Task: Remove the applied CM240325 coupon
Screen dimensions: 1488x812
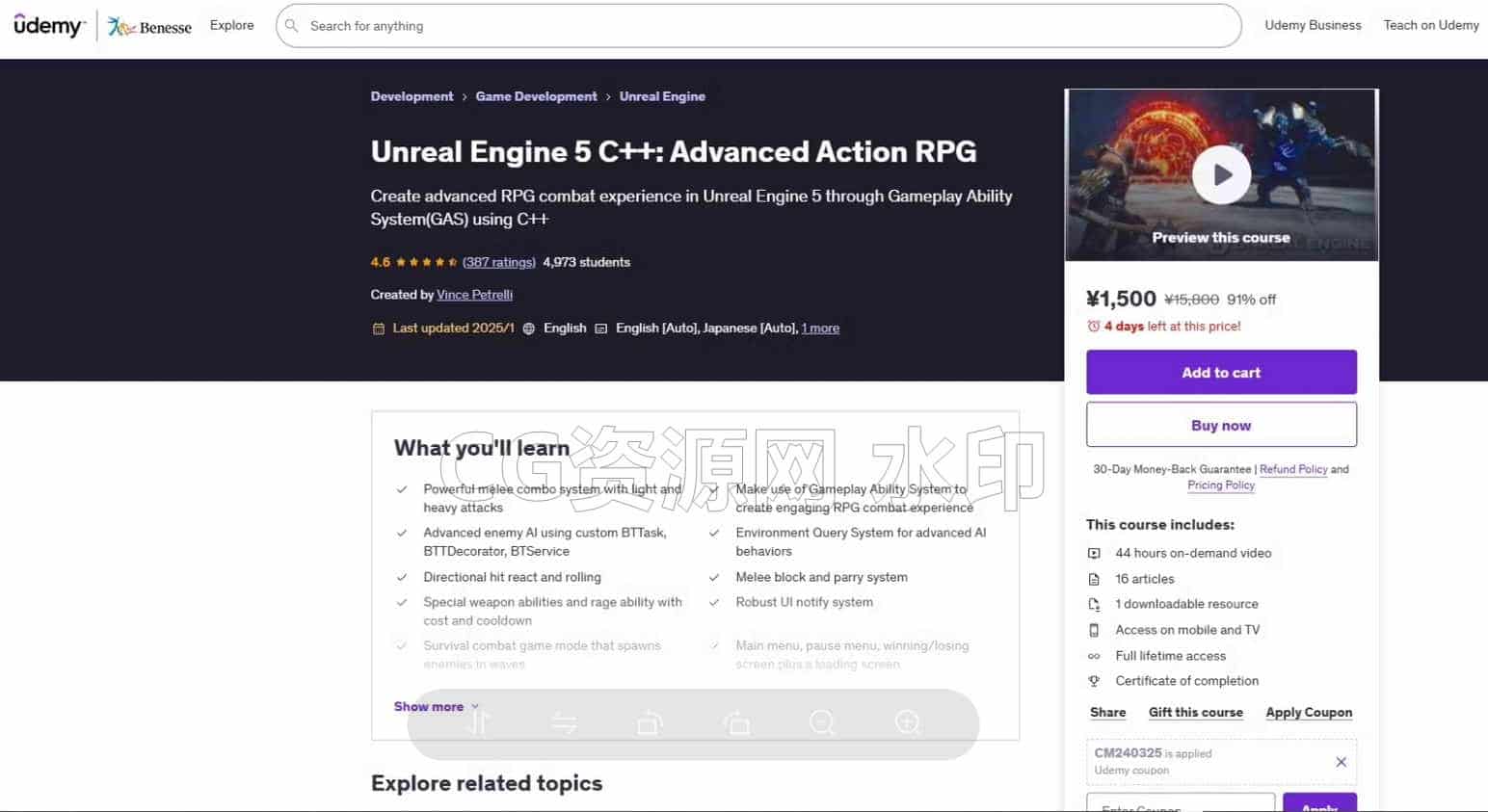Action: (1341, 762)
